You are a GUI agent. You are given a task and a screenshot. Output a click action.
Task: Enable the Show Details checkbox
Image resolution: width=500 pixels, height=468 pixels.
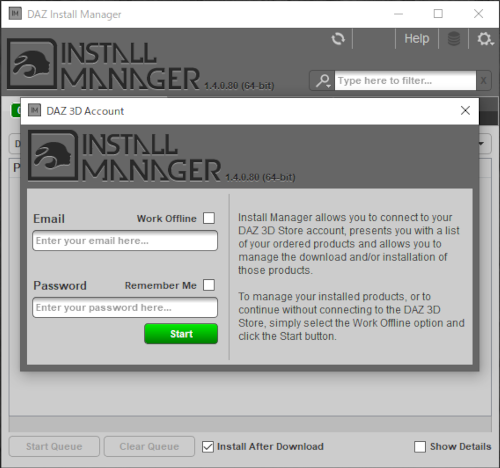point(420,447)
